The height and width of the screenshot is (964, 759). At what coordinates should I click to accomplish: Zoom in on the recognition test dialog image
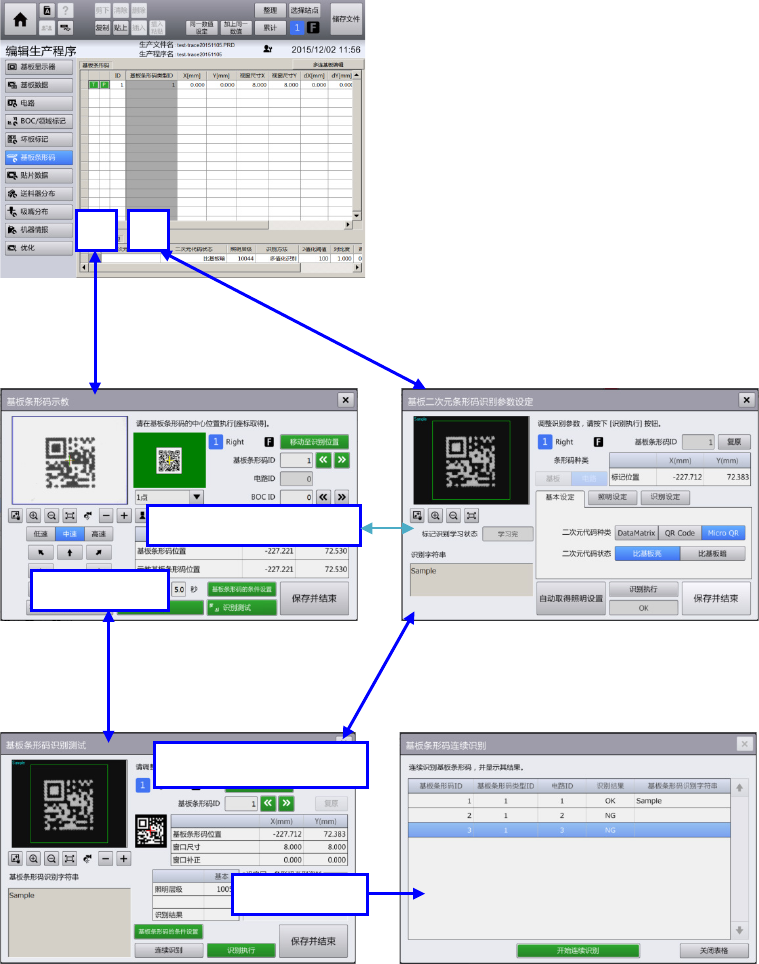coord(34,858)
